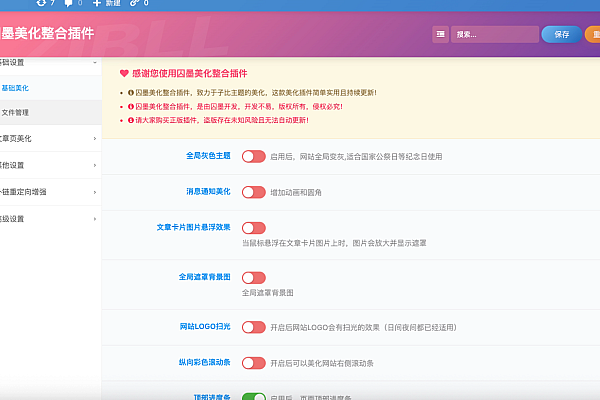This screenshot has width=600, height=400.
Task: Click the 文章卡片图片悬浮效果 label
Action: 193,227
